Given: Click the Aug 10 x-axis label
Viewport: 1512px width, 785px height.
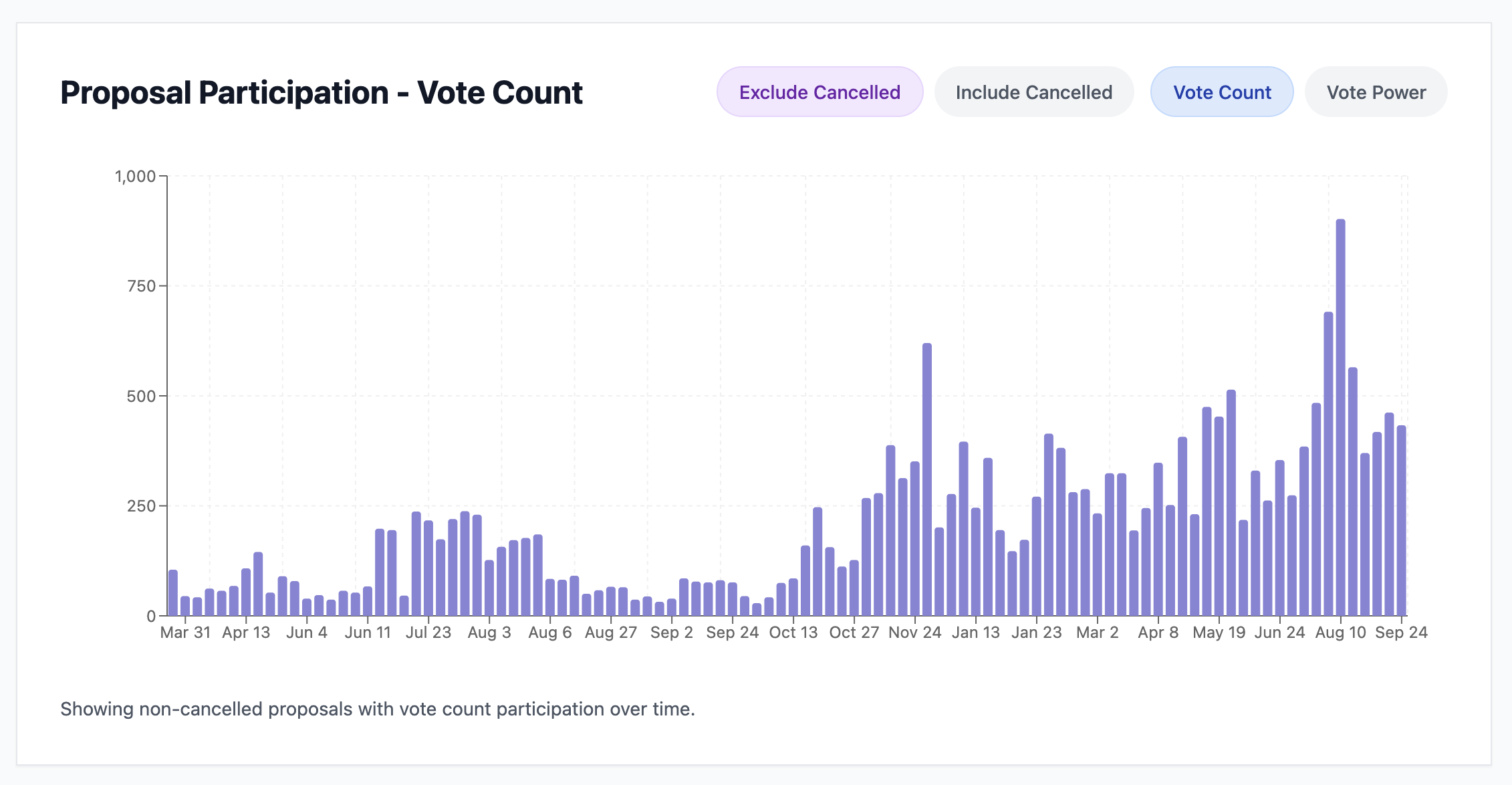Looking at the screenshot, I should (x=1340, y=633).
